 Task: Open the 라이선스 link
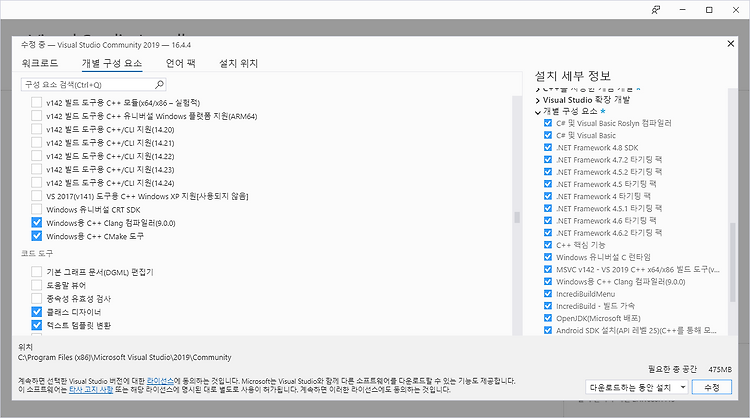point(160,381)
